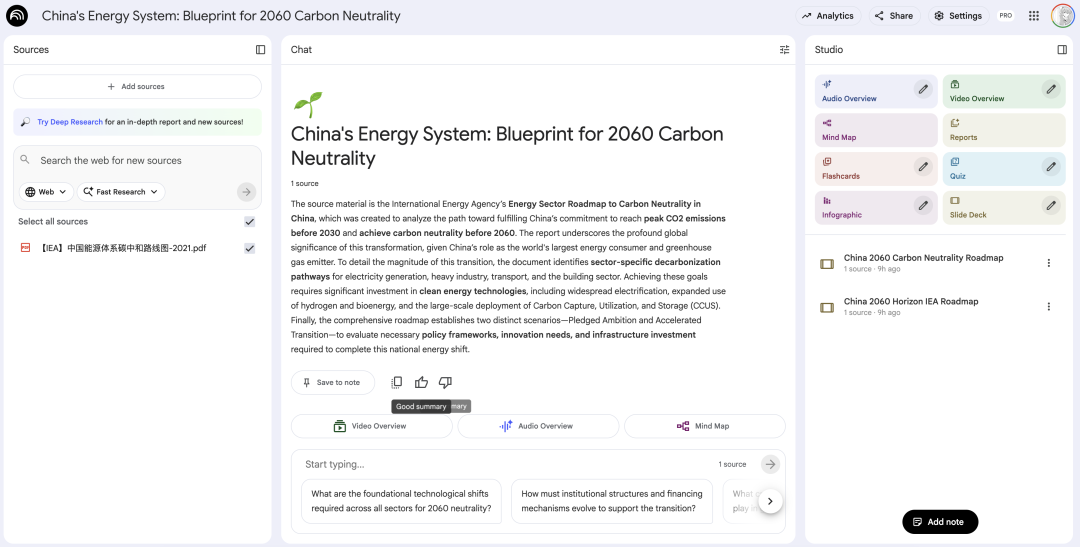Open the user account avatar
The image size is (1080, 547).
[1063, 16]
